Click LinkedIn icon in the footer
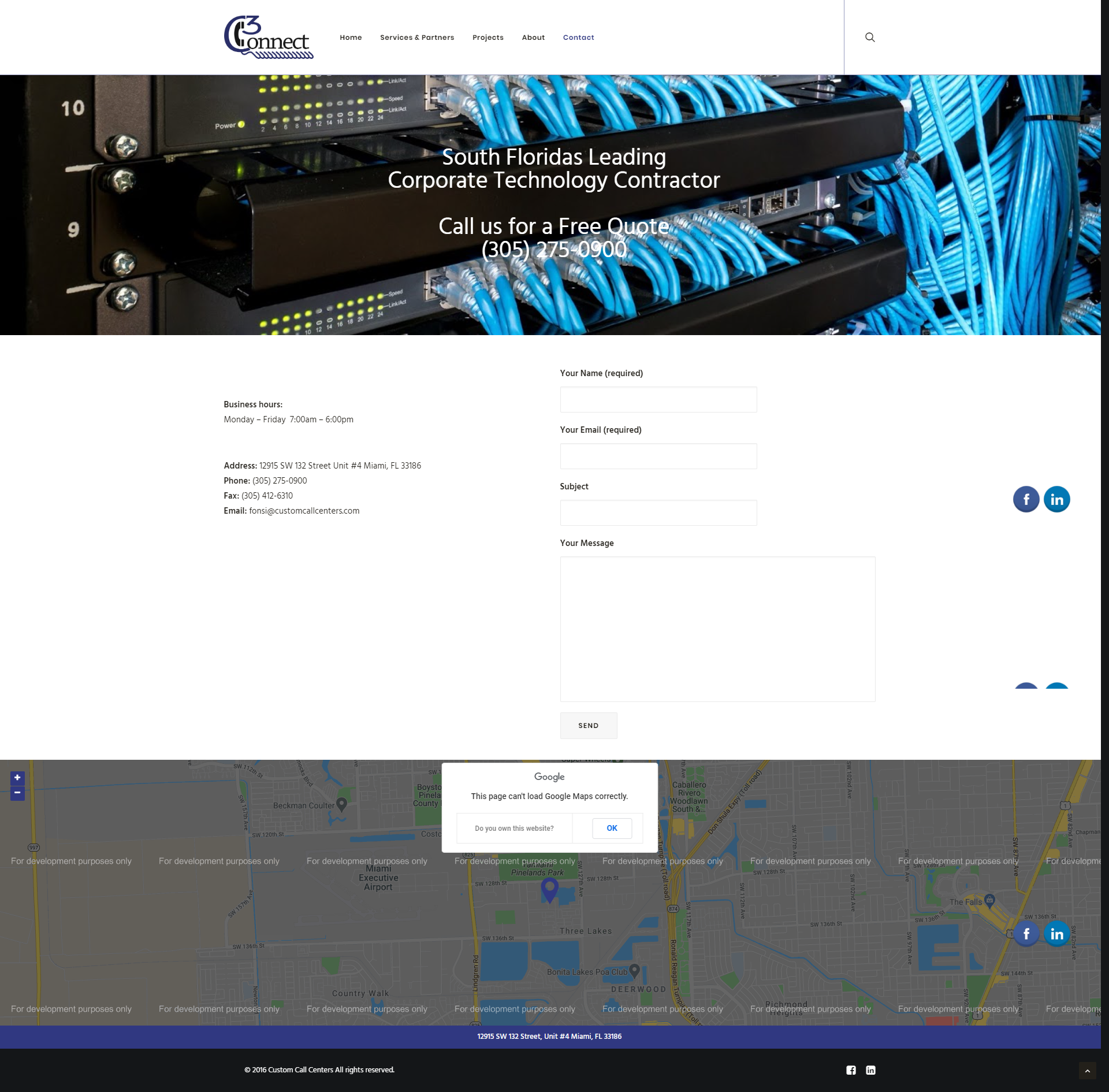 (x=870, y=1070)
